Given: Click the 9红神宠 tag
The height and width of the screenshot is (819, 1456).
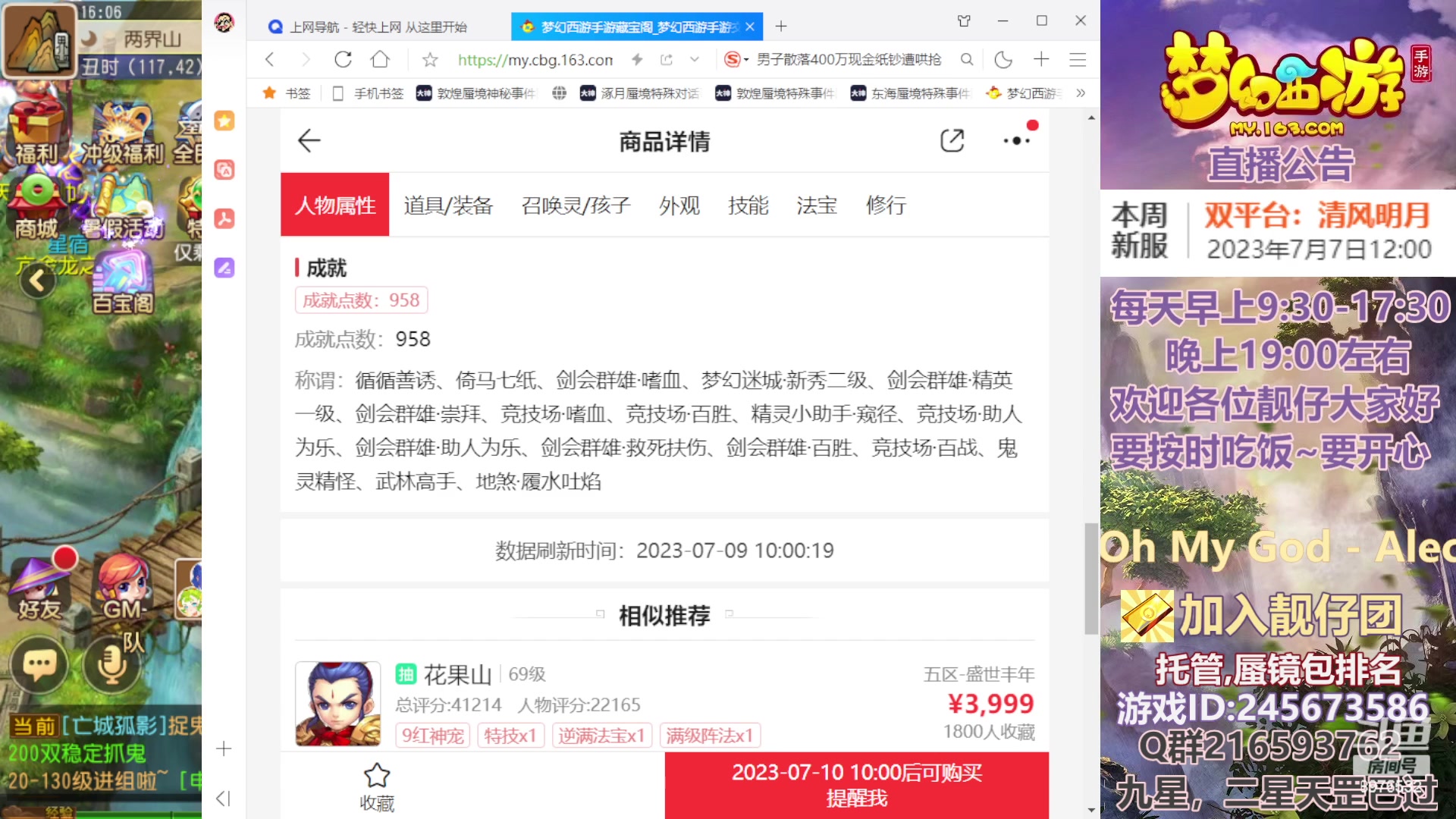Looking at the screenshot, I should [x=432, y=736].
